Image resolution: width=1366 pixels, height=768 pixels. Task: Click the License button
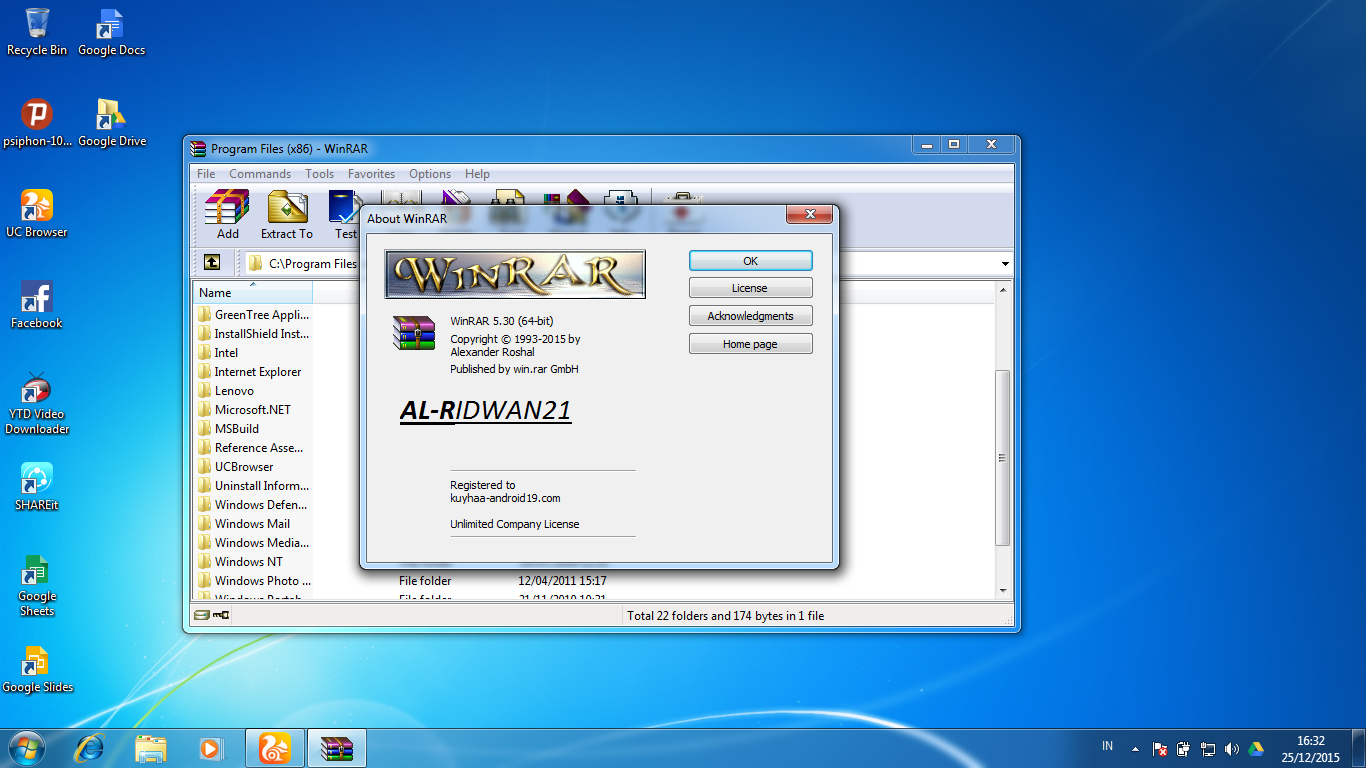750,288
